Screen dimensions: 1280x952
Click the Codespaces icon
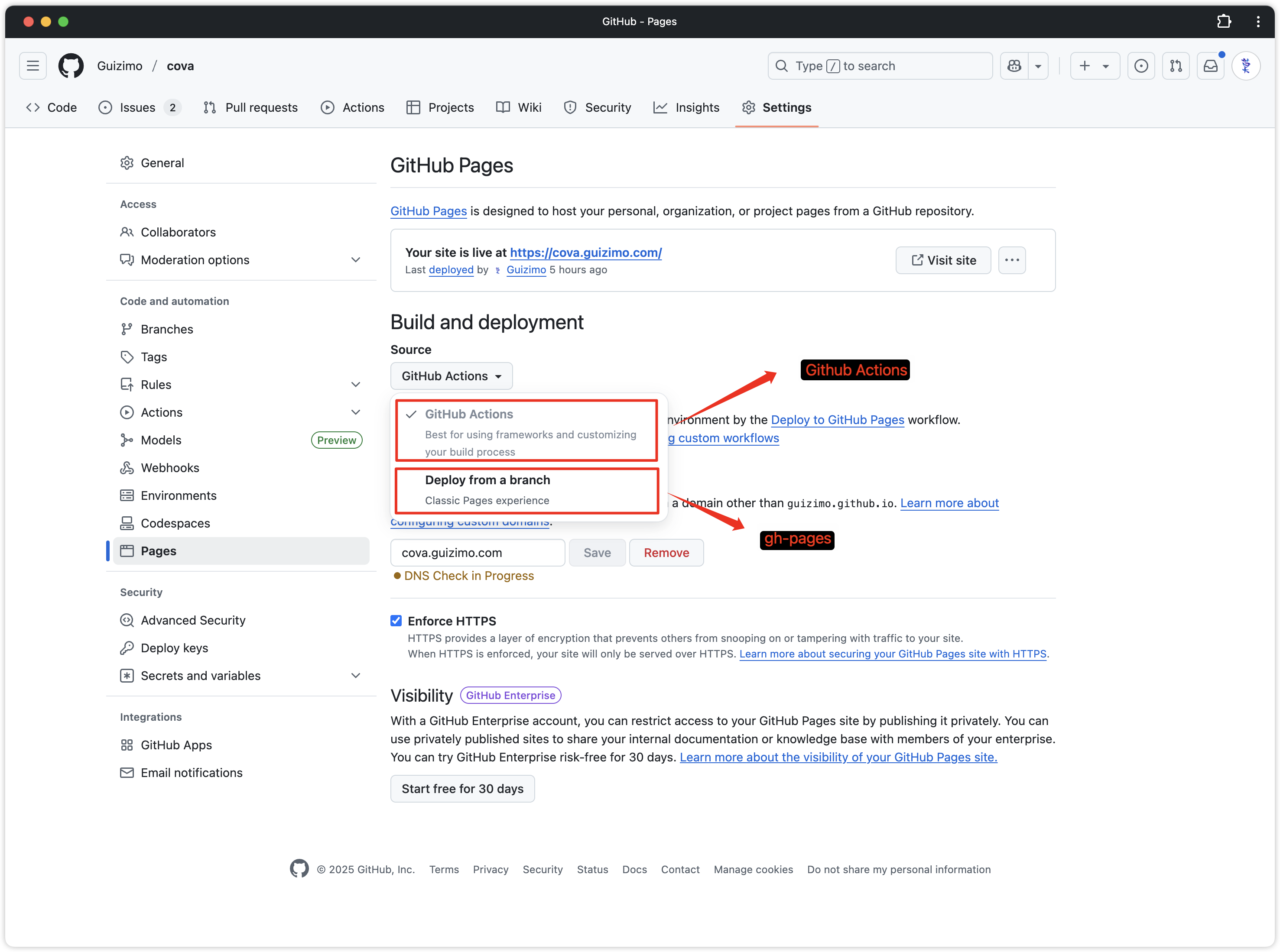(127, 523)
